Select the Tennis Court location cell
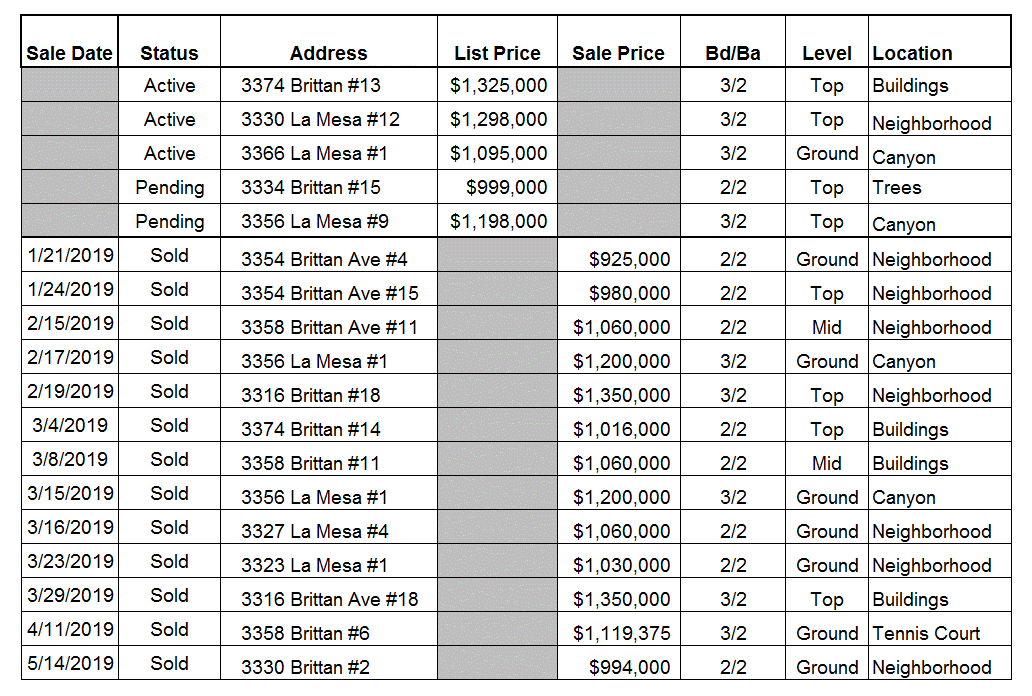 point(926,634)
